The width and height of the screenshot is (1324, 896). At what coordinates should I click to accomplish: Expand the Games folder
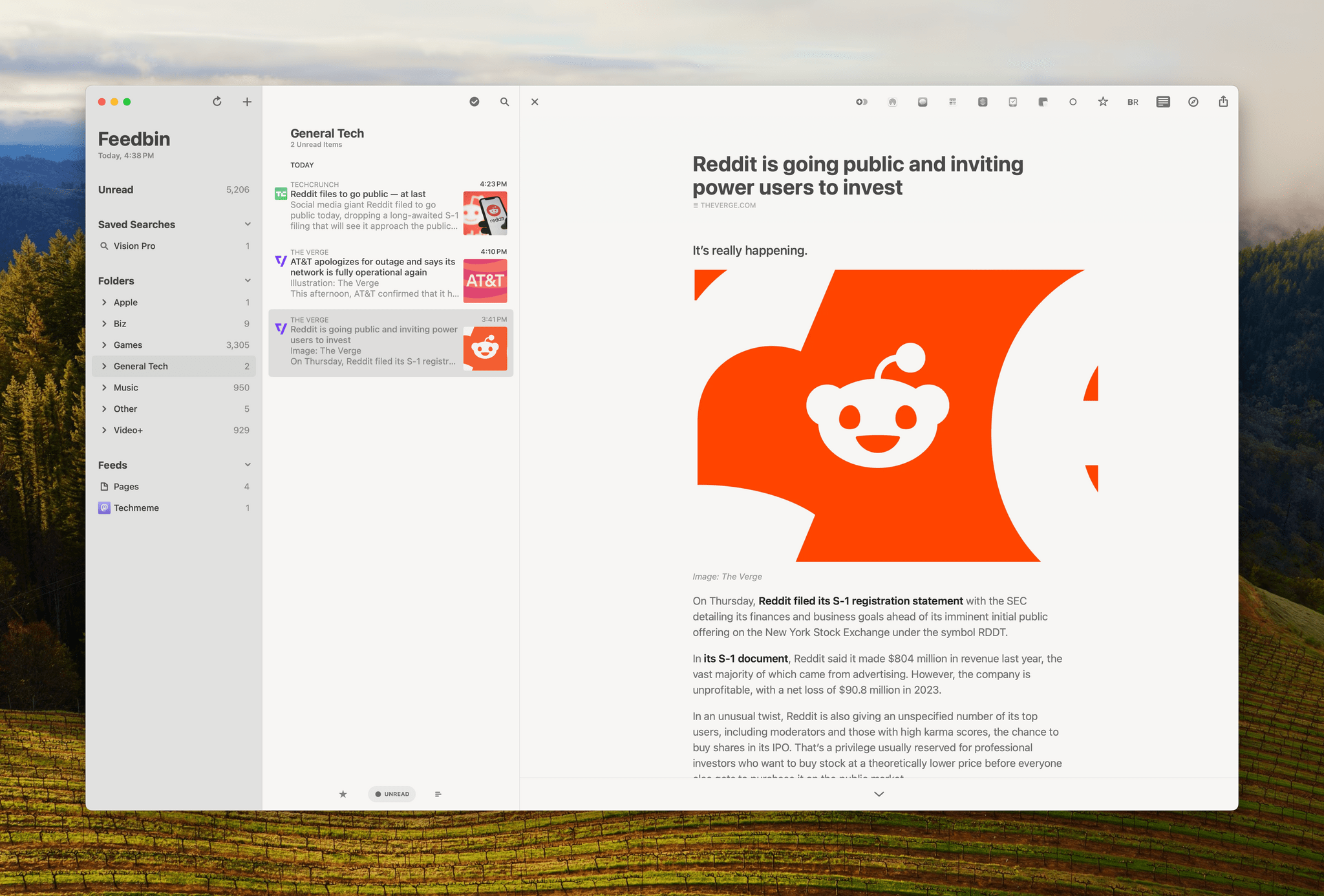pyautogui.click(x=104, y=345)
